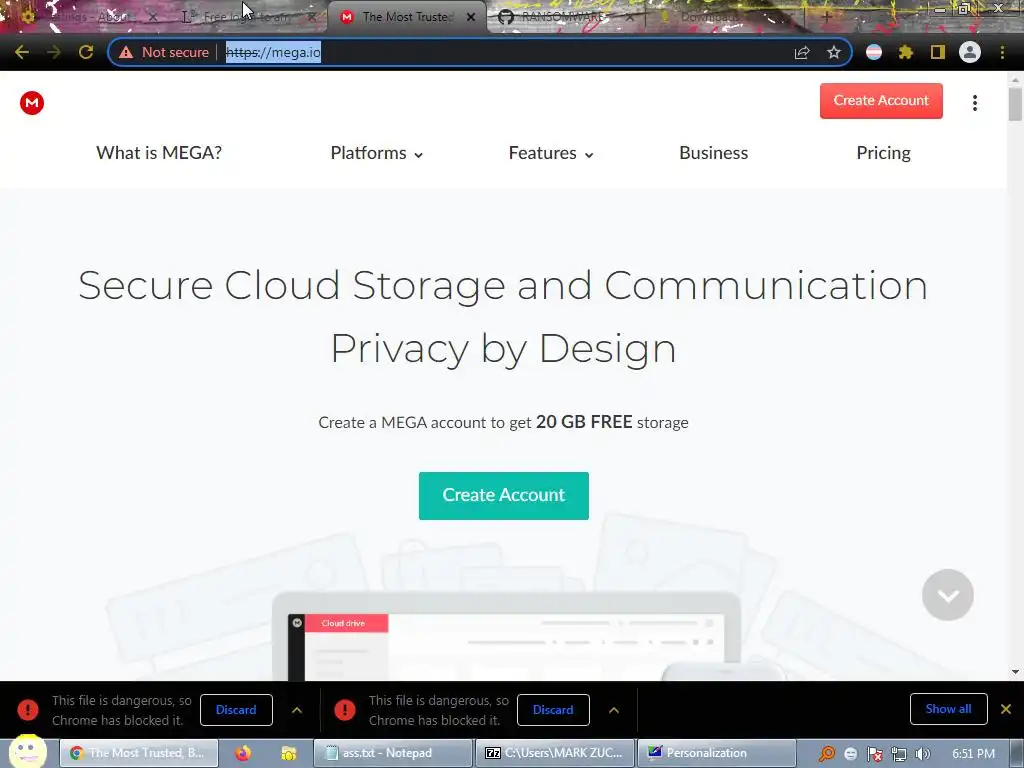The image size is (1024, 768).
Task: Click the share this page icon
Action: coord(802,52)
